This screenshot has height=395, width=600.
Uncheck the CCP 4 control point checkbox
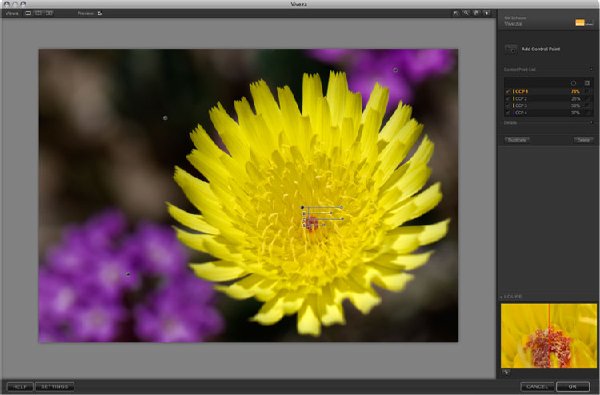pyautogui.click(x=508, y=113)
